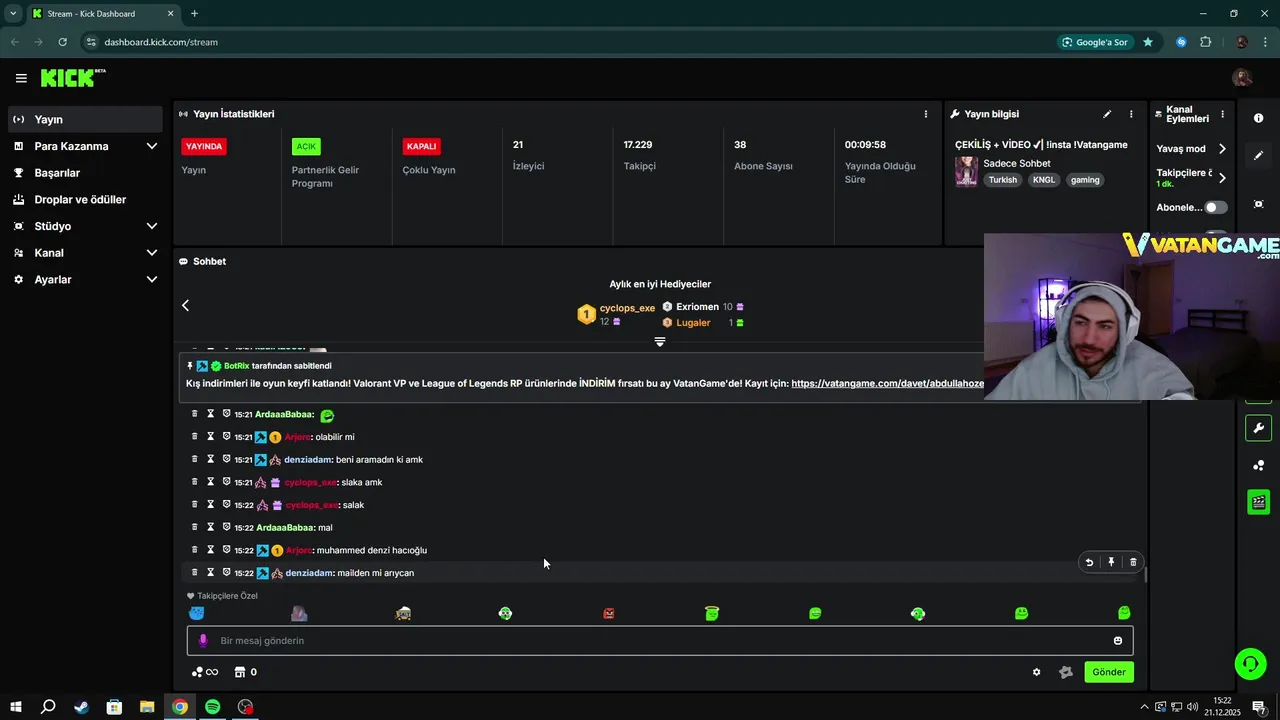Click the three-dots cluster icon in right sidebar
This screenshot has height=720, width=1280.
1258,465
